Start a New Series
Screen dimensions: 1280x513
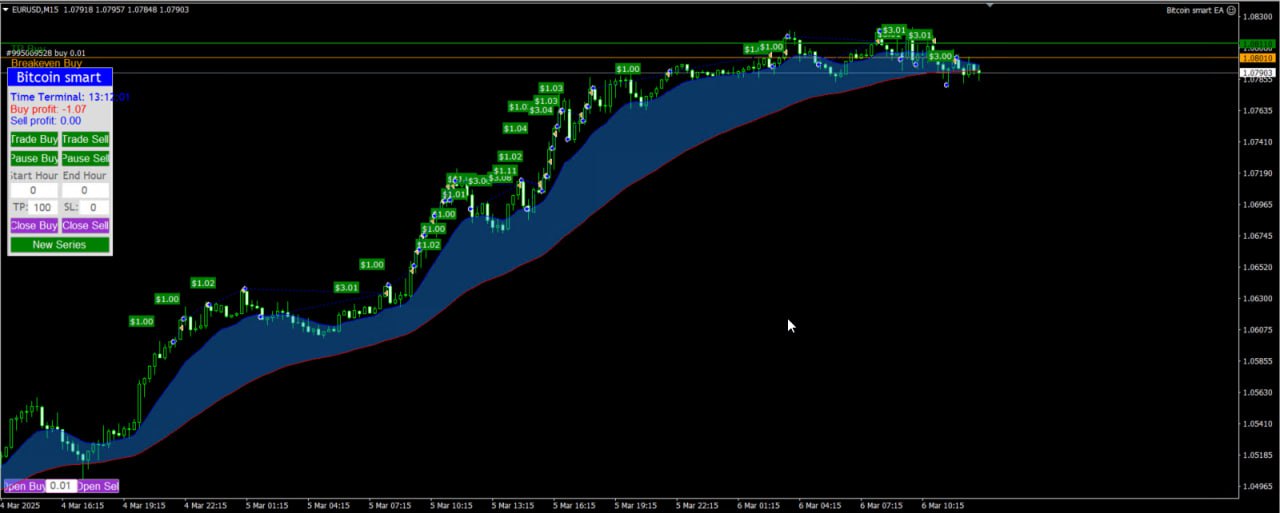tap(59, 245)
